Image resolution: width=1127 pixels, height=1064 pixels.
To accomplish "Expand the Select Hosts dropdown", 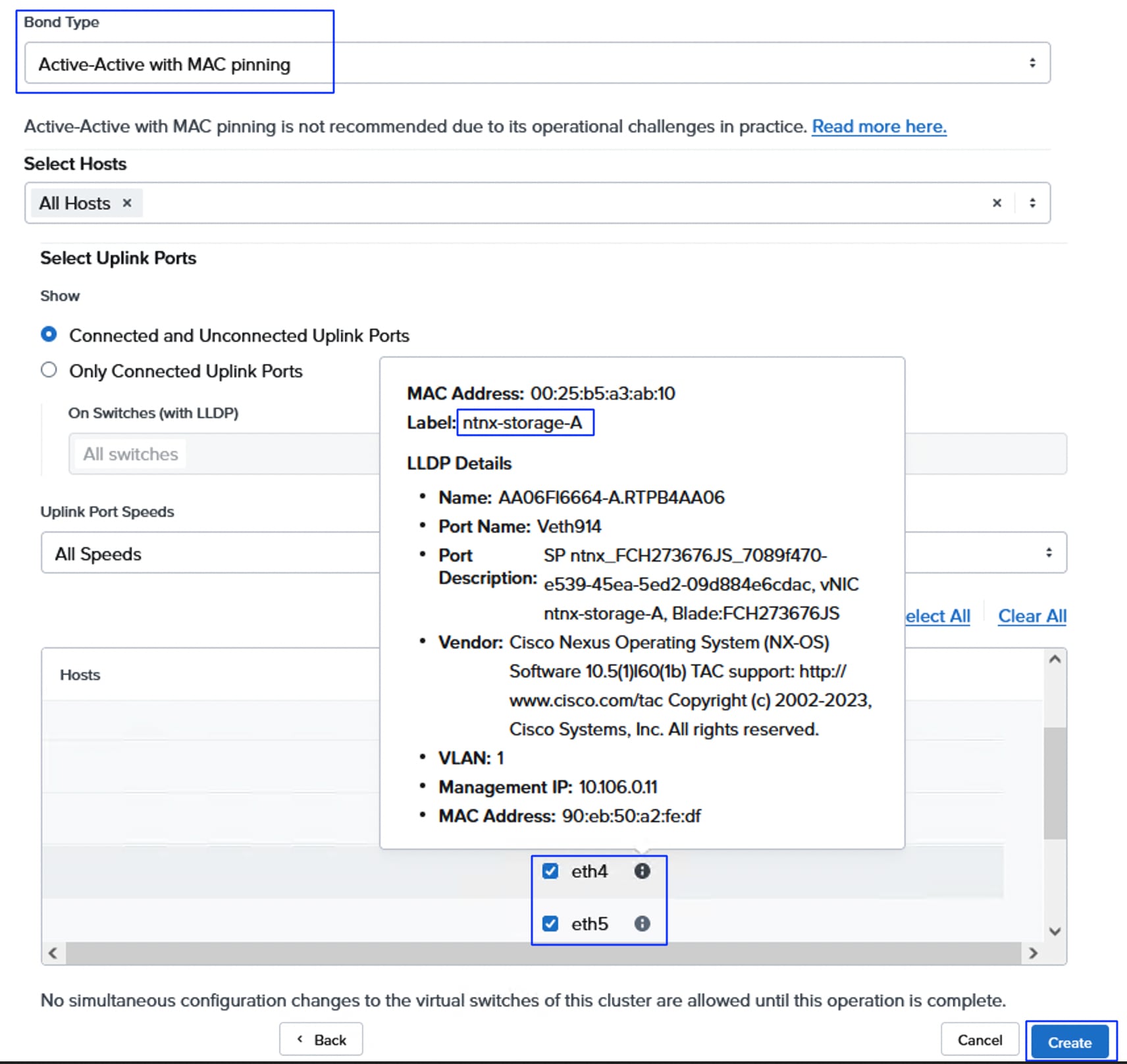I will point(1032,203).
